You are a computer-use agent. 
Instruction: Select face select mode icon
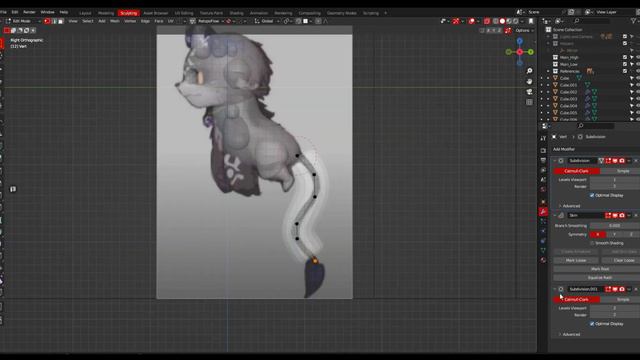60,21
